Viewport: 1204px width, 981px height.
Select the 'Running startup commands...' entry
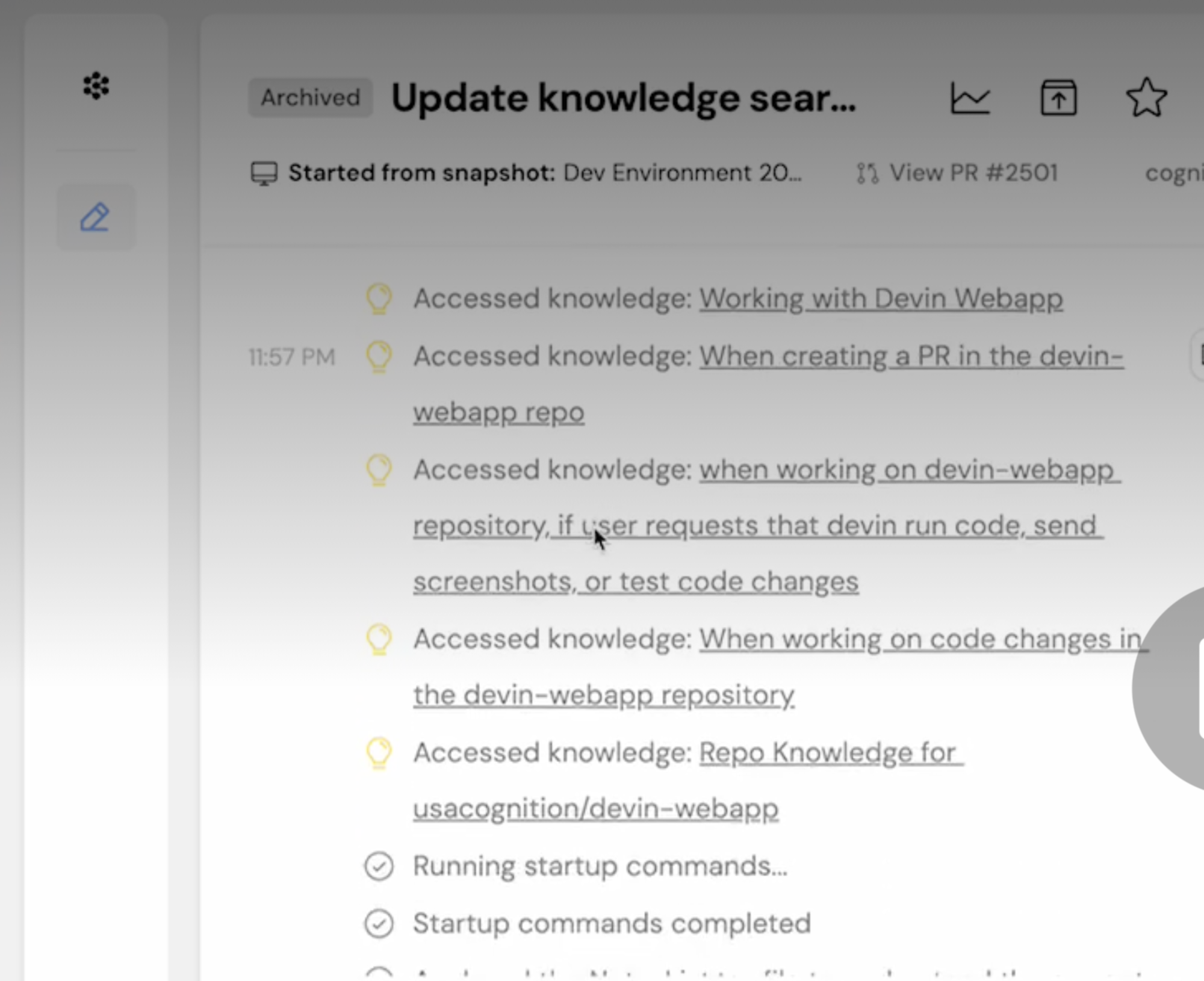coord(600,867)
